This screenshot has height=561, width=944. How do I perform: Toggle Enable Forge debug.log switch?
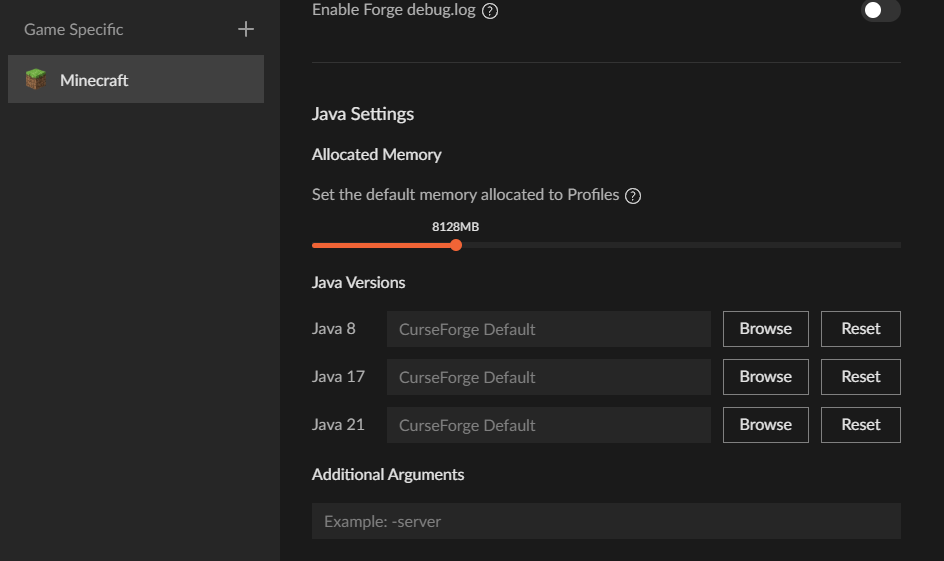coord(880,10)
